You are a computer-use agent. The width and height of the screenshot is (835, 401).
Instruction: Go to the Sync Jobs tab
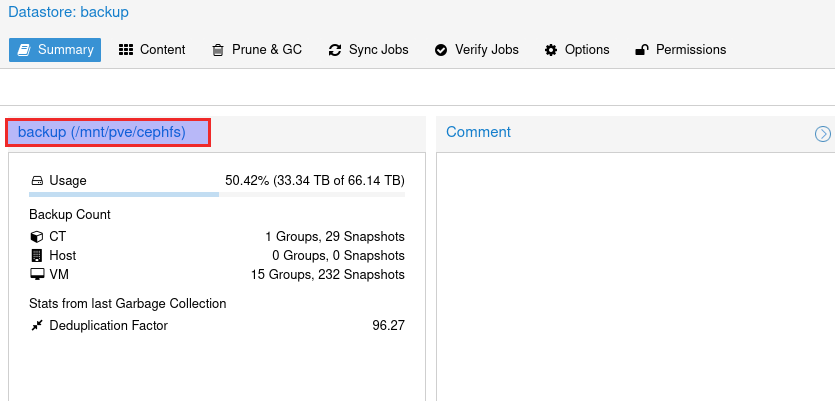click(x=378, y=50)
